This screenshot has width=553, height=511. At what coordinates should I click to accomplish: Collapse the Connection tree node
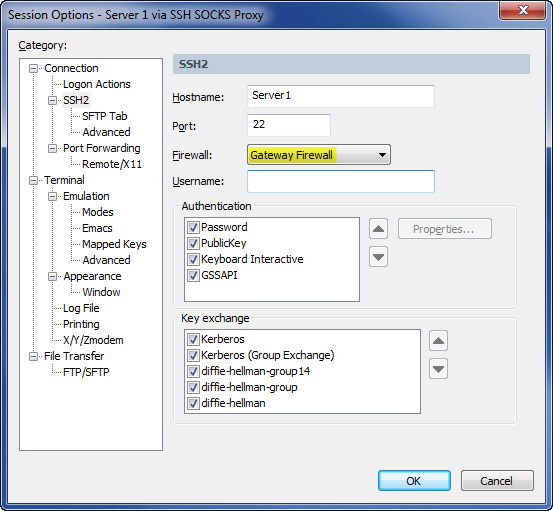click(x=34, y=68)
